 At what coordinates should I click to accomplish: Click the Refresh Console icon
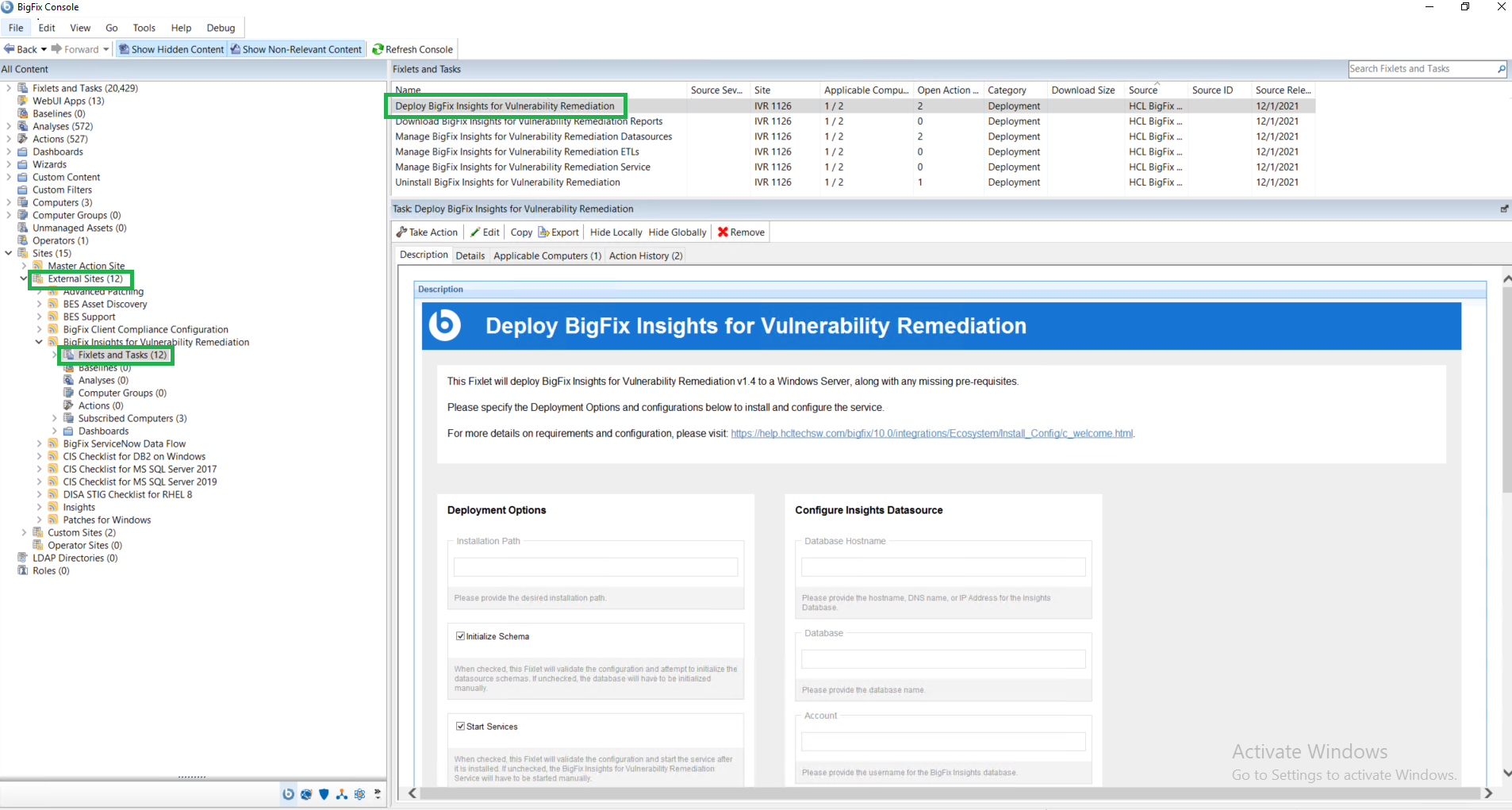(378, 49)
